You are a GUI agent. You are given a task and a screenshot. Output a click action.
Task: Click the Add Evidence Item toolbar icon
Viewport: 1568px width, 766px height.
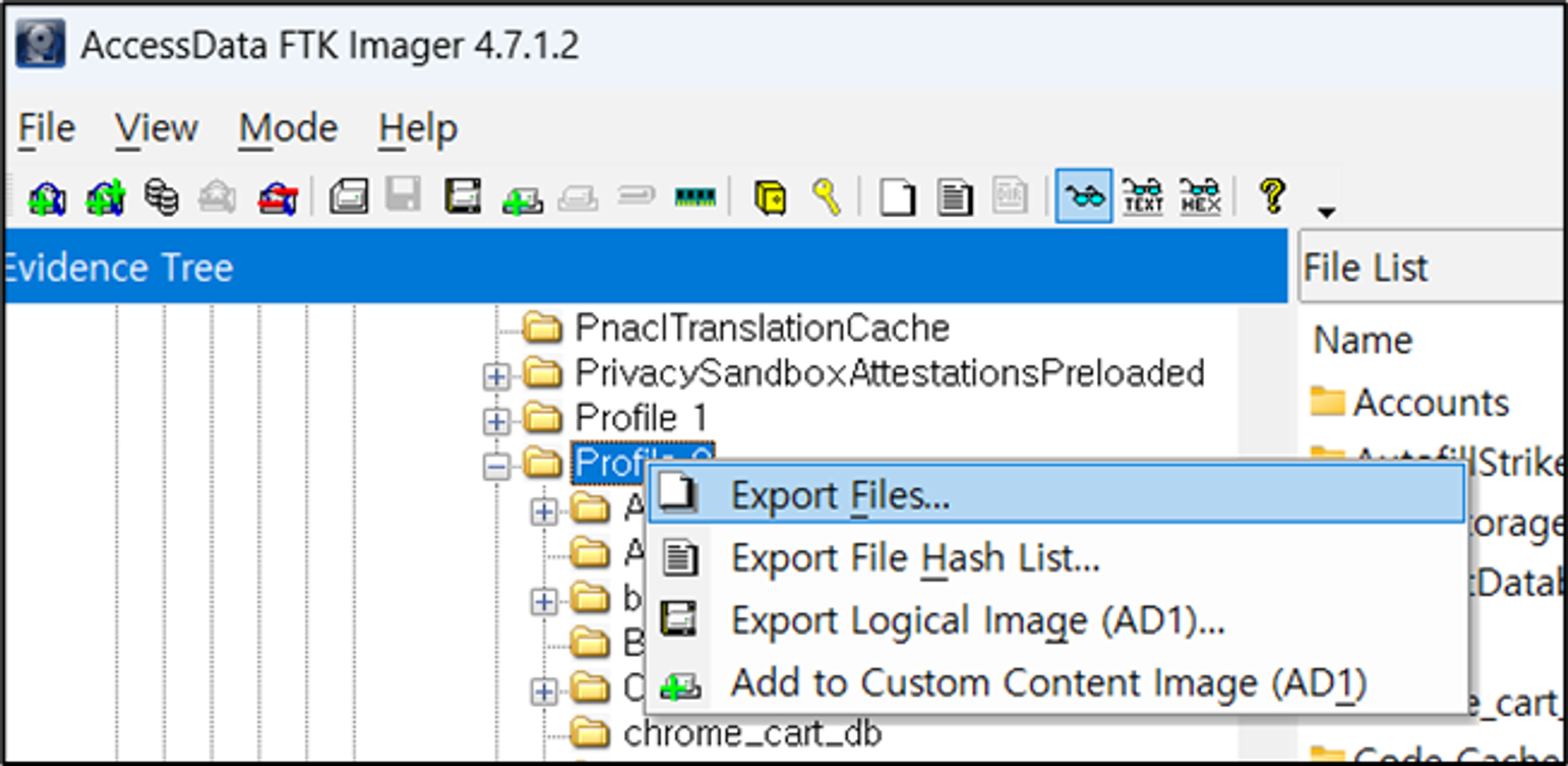coord(46,197)
